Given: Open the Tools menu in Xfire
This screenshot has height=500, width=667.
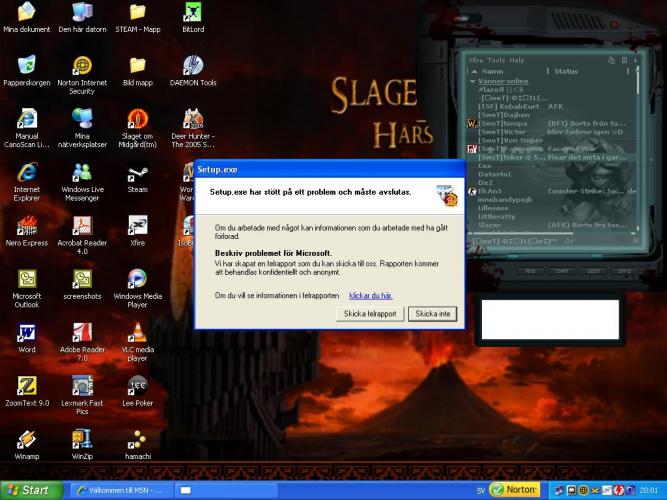Looking at the screenshot, I should pyautogui.click(x=496, y=61).
